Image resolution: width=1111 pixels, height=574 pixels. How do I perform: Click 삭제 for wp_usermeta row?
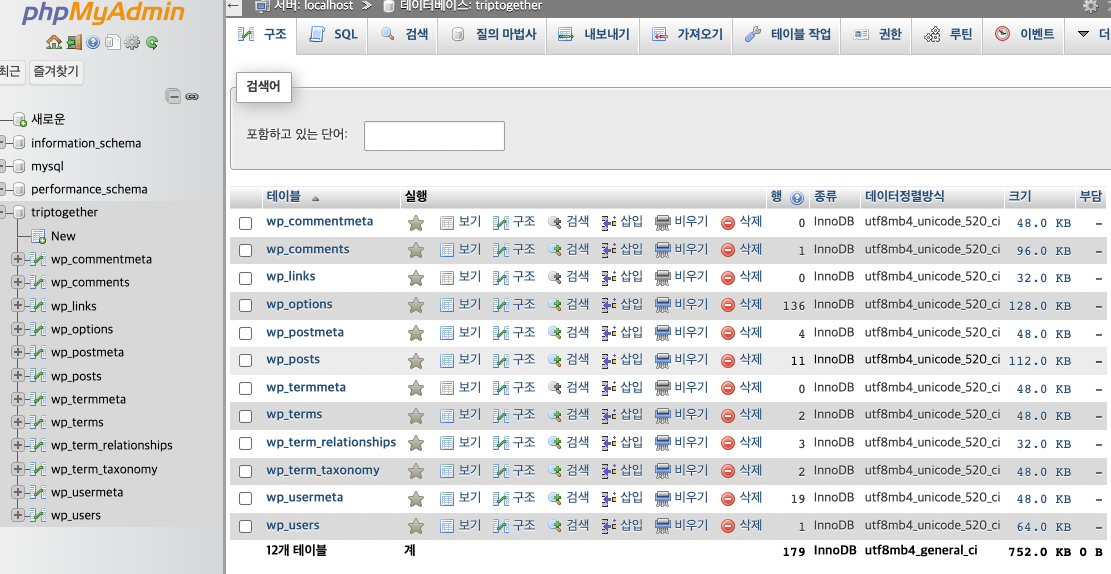point(741,498)
